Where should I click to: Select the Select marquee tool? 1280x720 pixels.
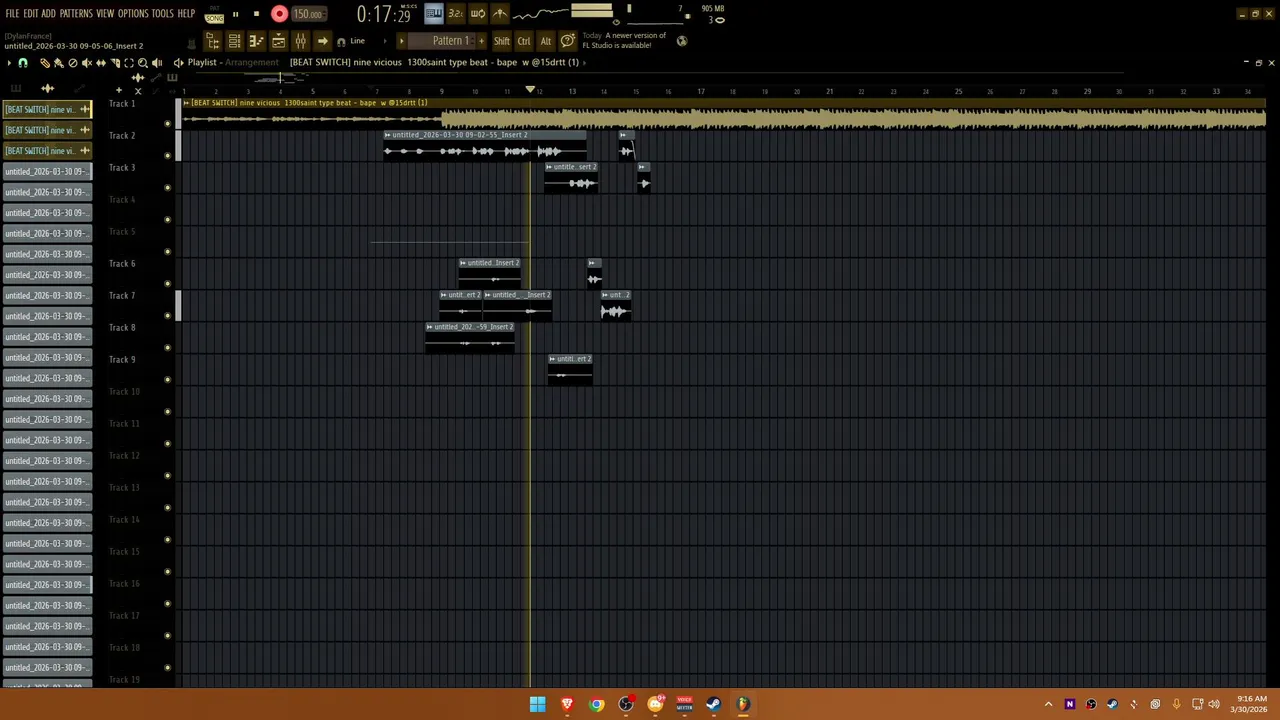pos(129,63)
